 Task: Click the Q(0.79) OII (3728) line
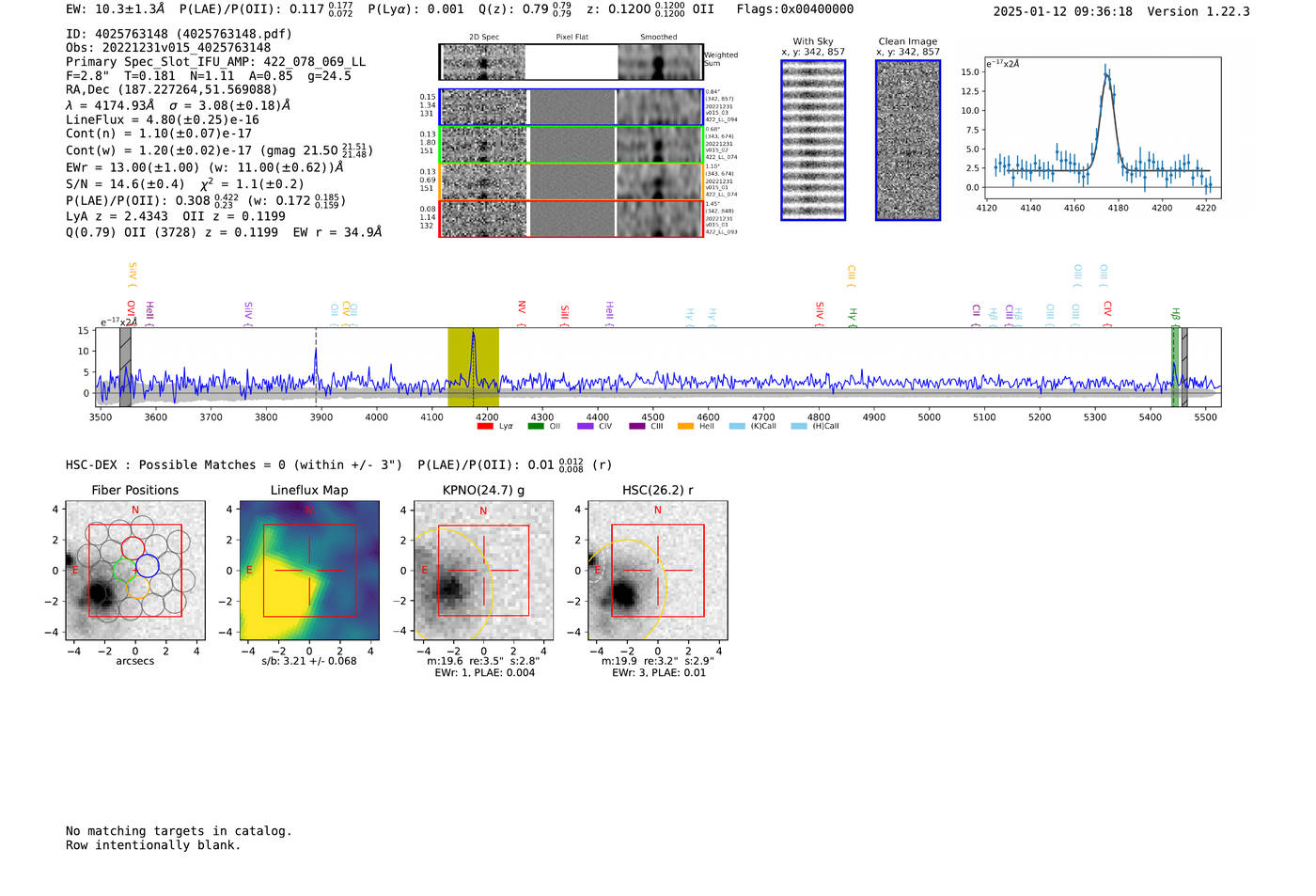pyautogui.click(x=224, y=232)
